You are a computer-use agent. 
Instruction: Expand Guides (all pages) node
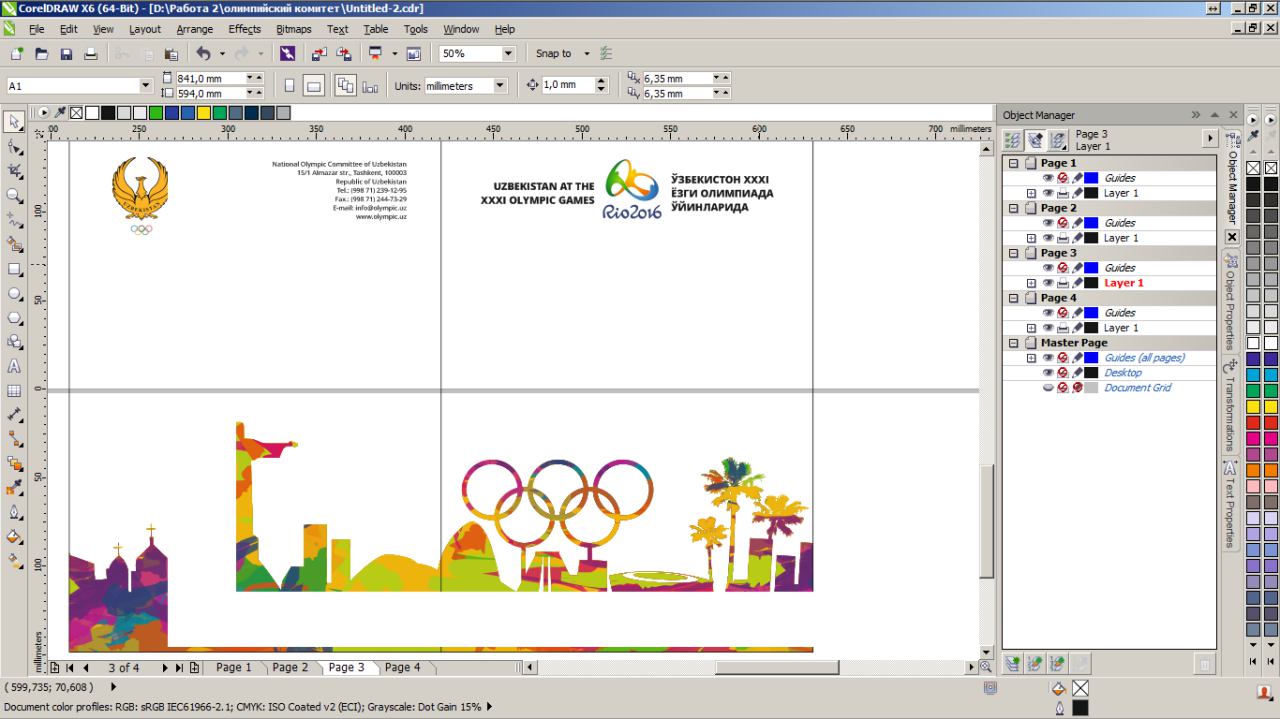point(1031,358)
